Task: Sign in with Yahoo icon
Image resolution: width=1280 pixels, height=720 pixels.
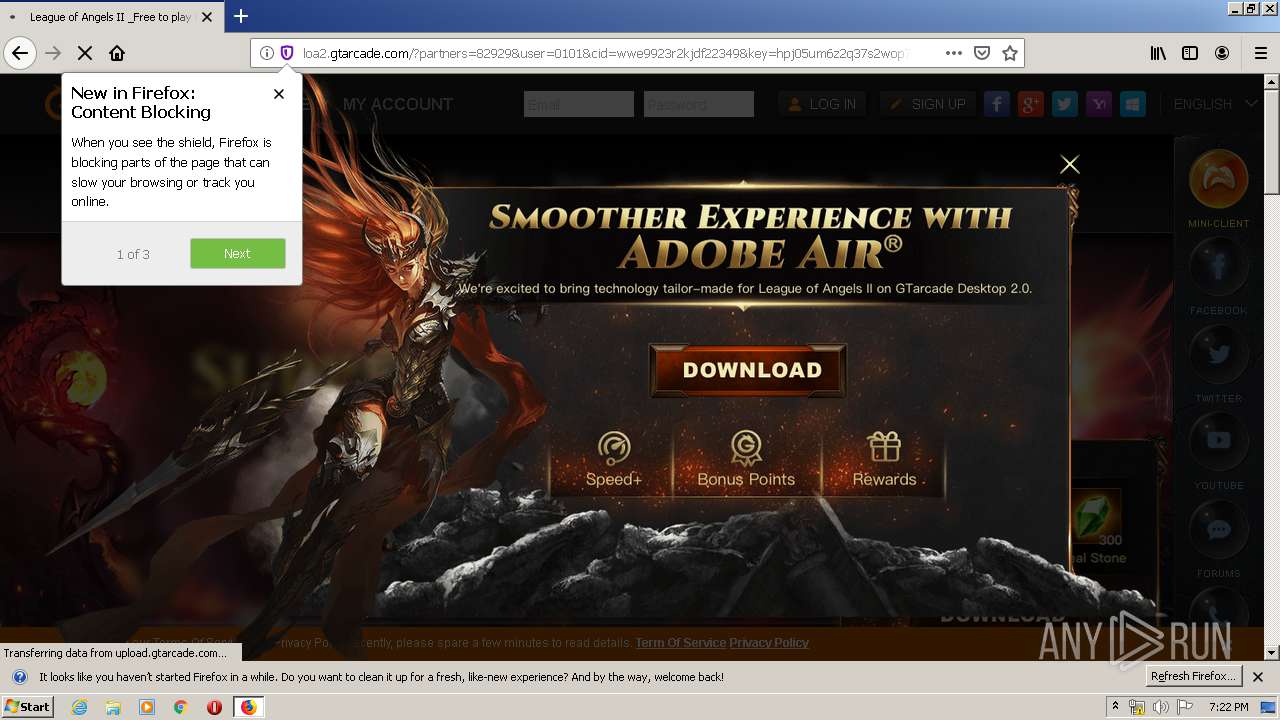Action: tap(1099, 104)
